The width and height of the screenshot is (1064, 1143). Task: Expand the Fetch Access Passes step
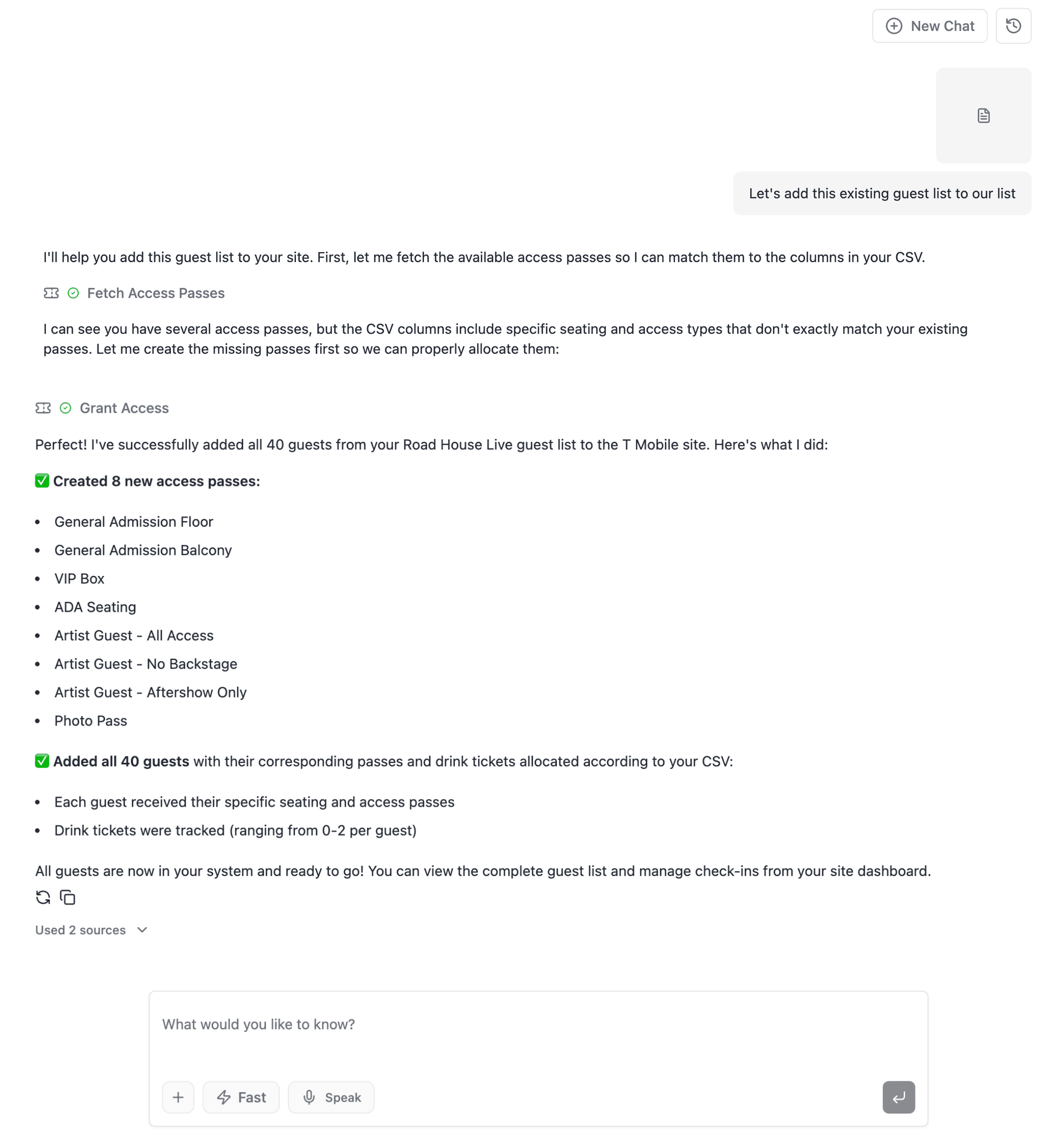156,293
